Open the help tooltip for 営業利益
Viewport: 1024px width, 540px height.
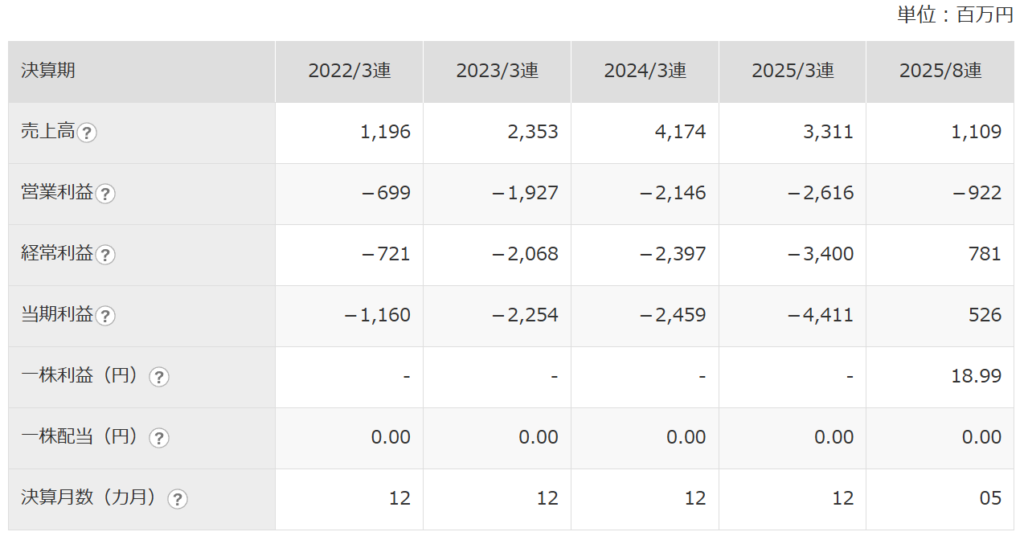pos(106,194)
